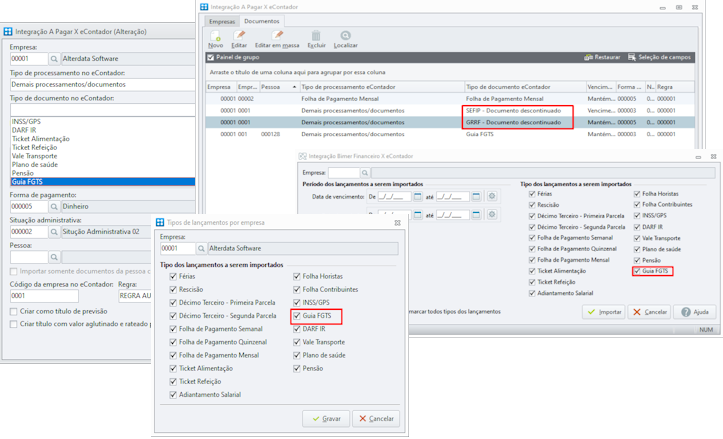The height and width of the screenshot is (439, 723).
Task: Click Cancelar in Tipos de lançamentos dialog
Action: pyautogui.click(x=376, y=419)
